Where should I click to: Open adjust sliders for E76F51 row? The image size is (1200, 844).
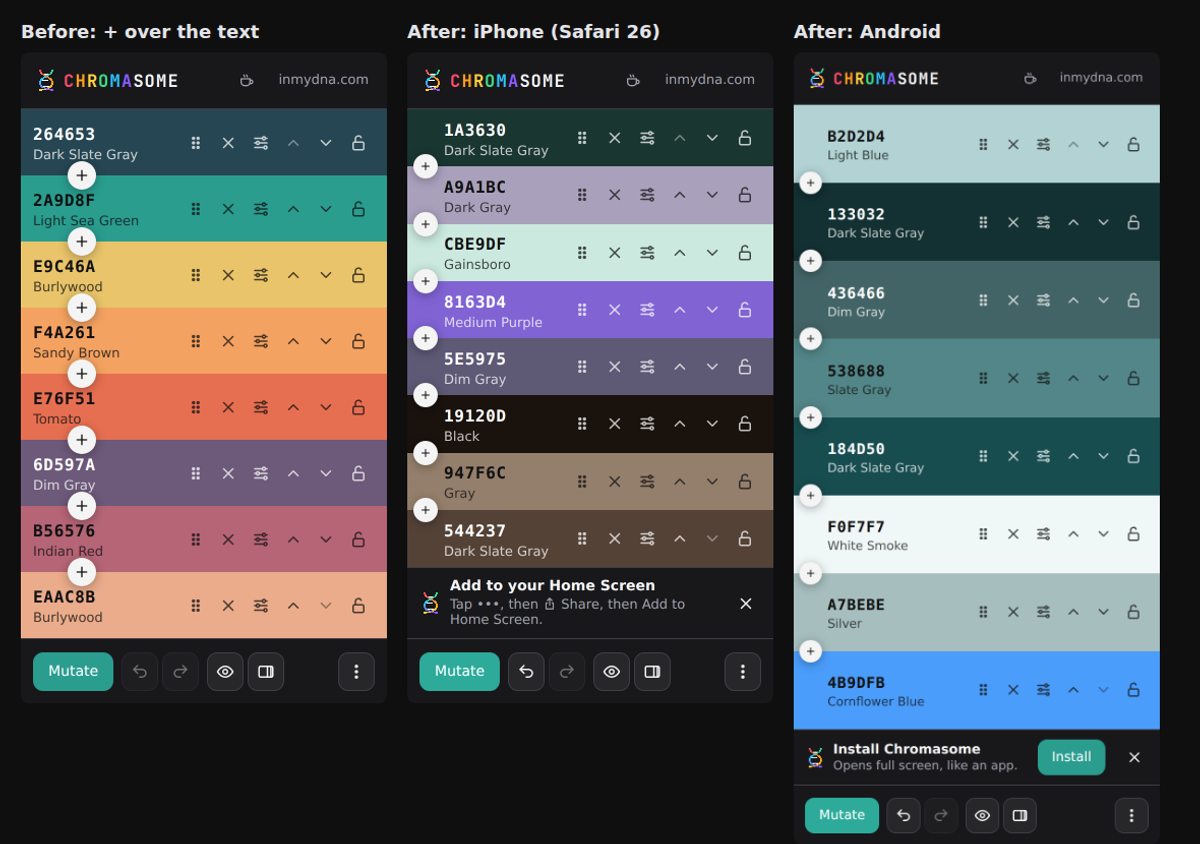click(x=261, y=407)
